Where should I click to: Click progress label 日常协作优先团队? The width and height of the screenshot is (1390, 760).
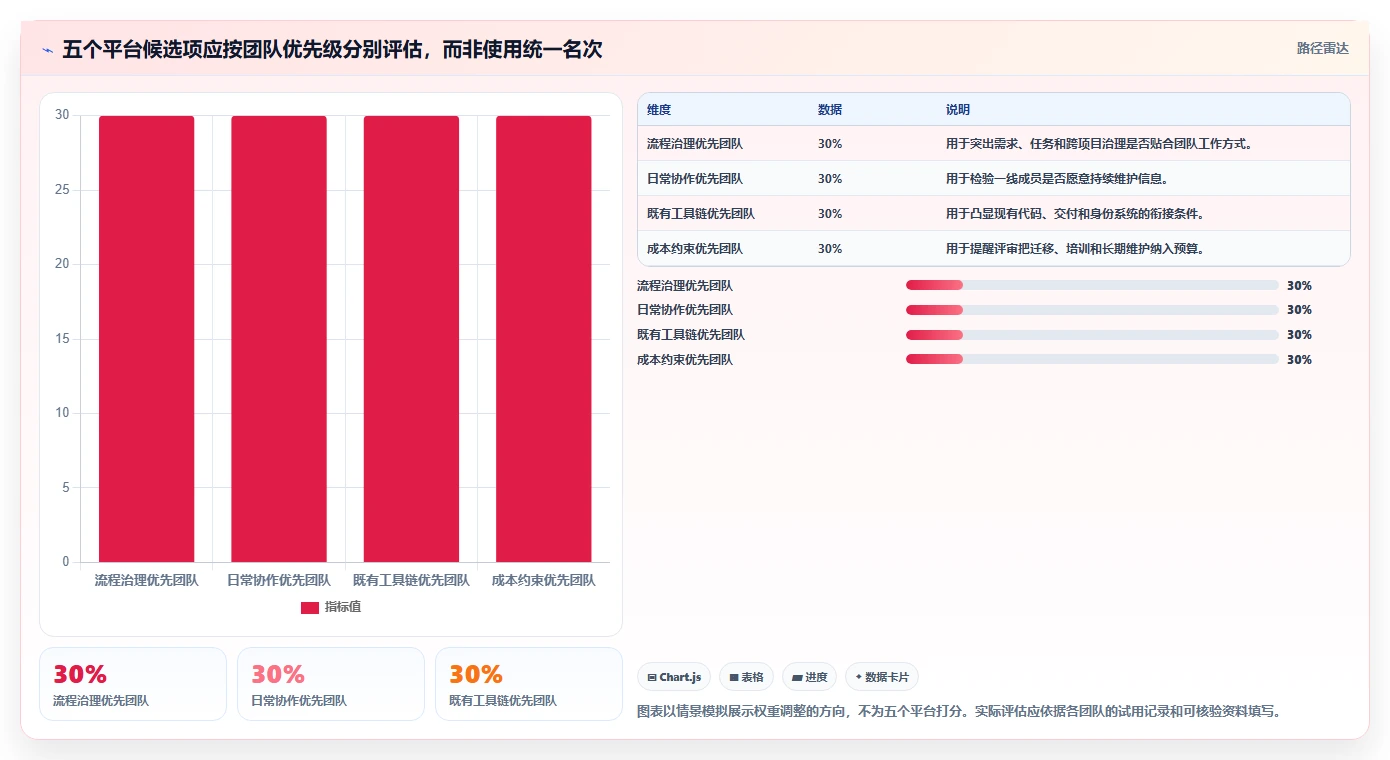point(685,310)
